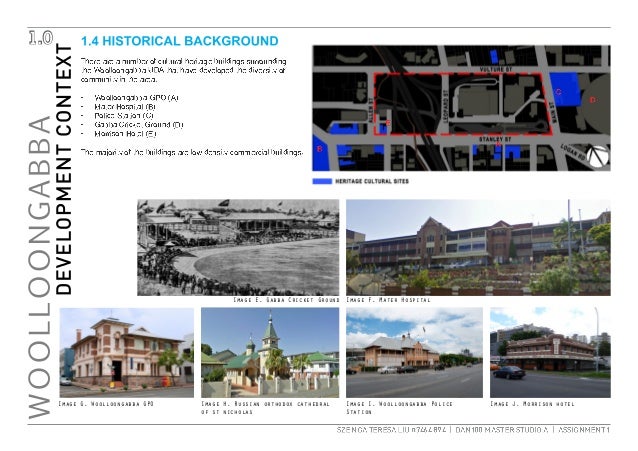This screenshot has height=451, width=638.
Task: Click caption 'Image E. Gabba Cricket Ground'
Action: tap(286, 300)
